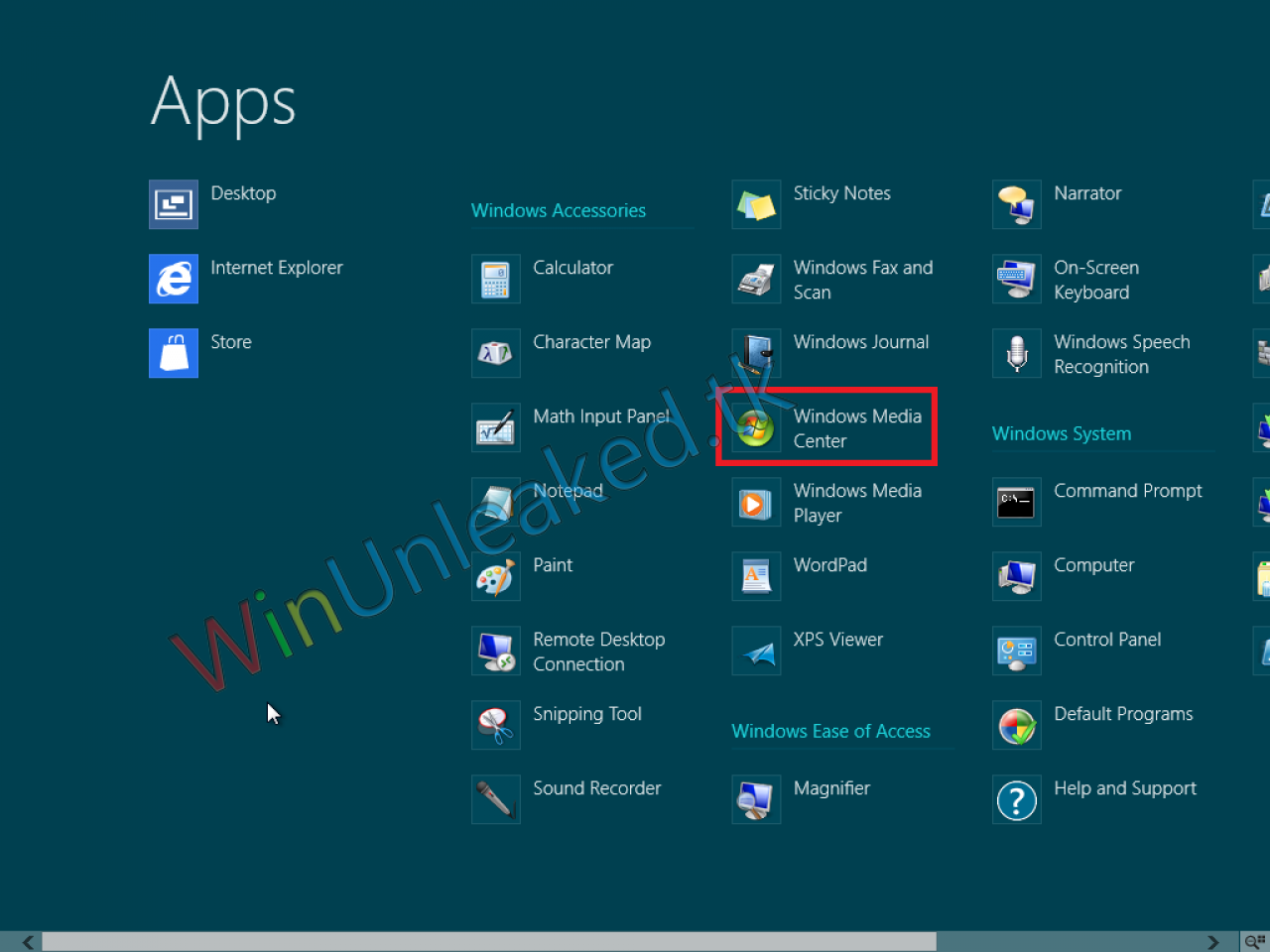Image resolution: width=1270 pixels, height=952 pixels.
Task: Launch Internet Explorer icon
Action: point(174,279)
